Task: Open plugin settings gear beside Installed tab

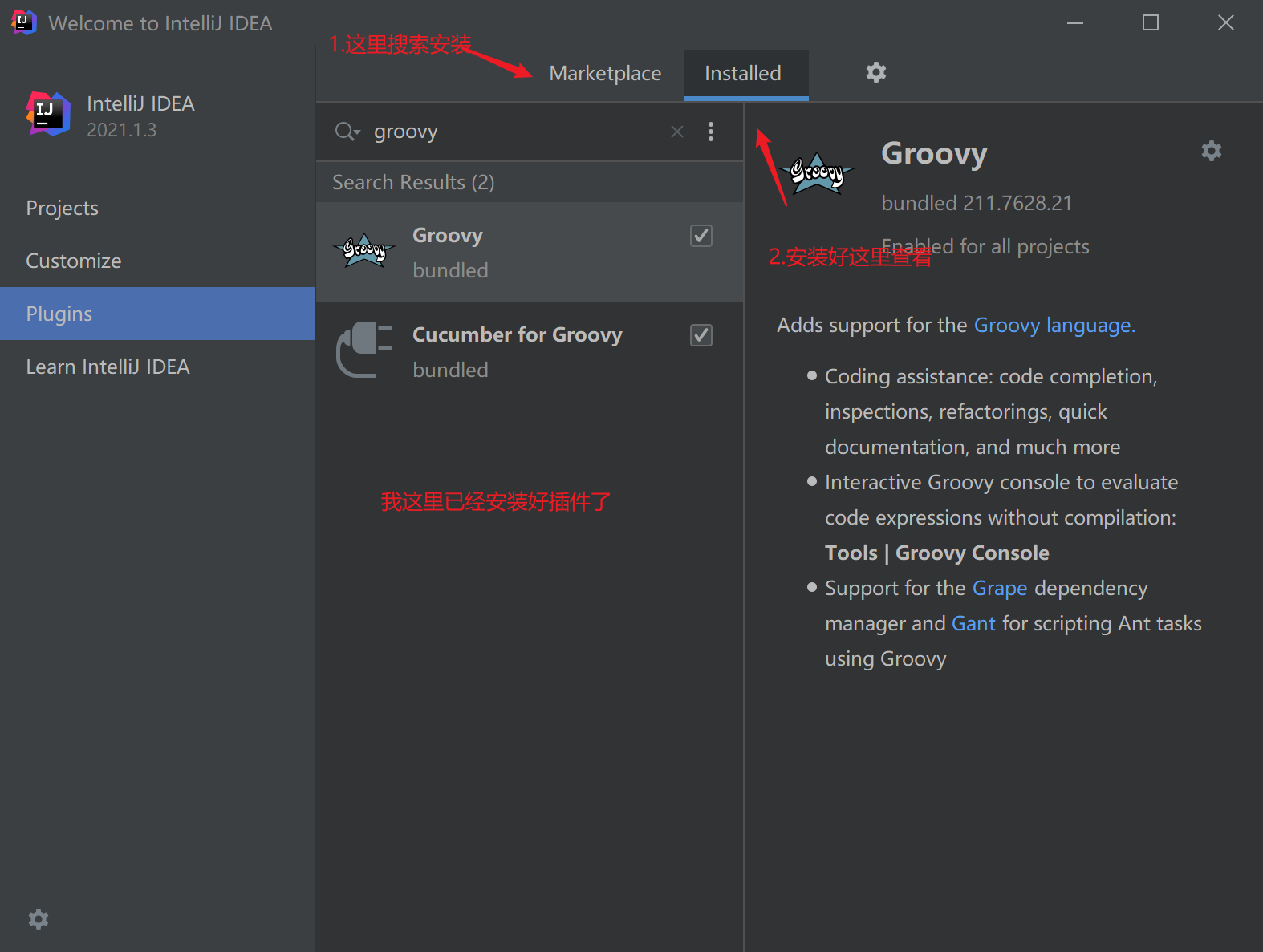Action: click(x=876, y=72)
